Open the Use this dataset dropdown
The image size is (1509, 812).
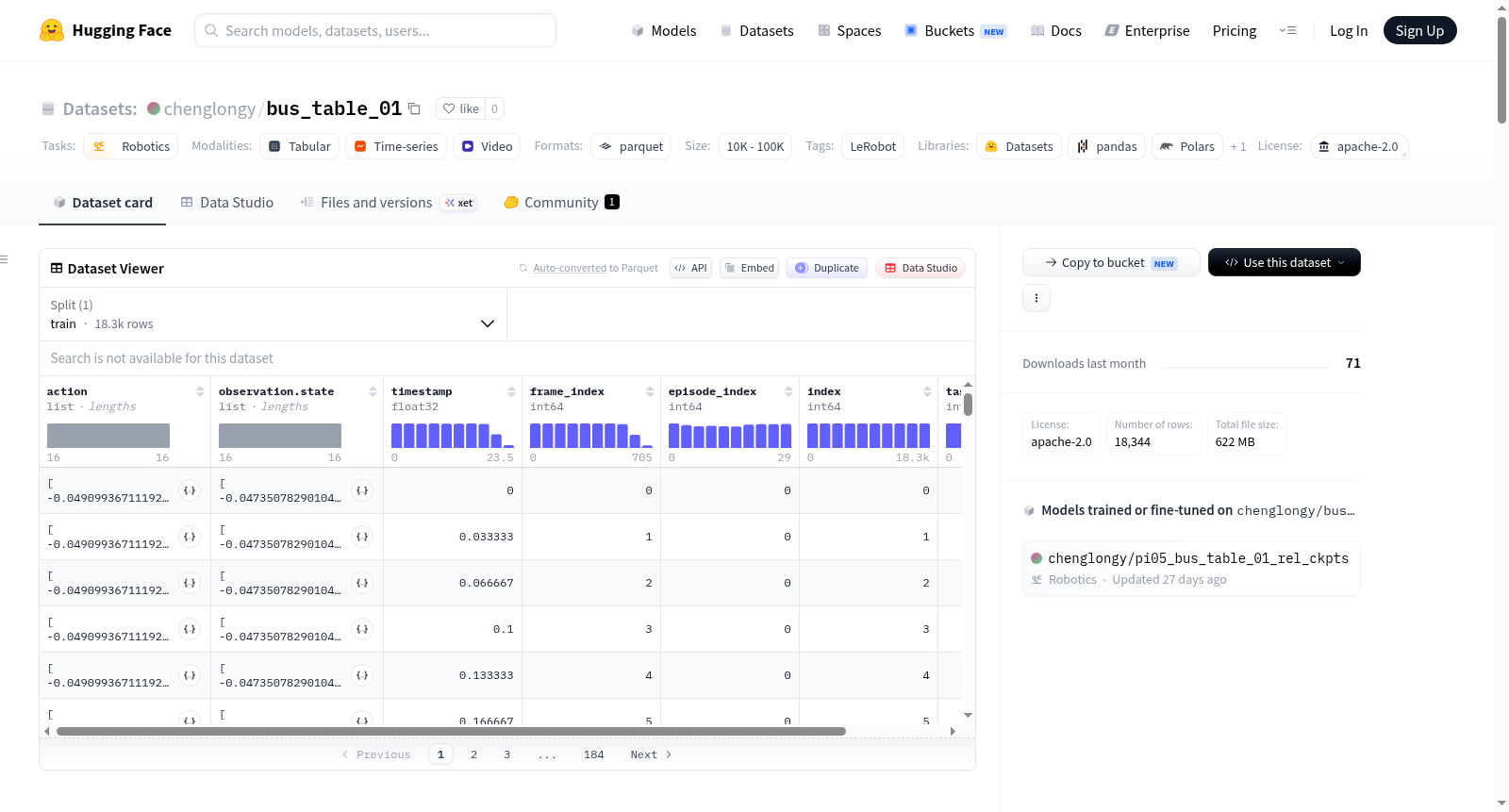click(1285, 262)
